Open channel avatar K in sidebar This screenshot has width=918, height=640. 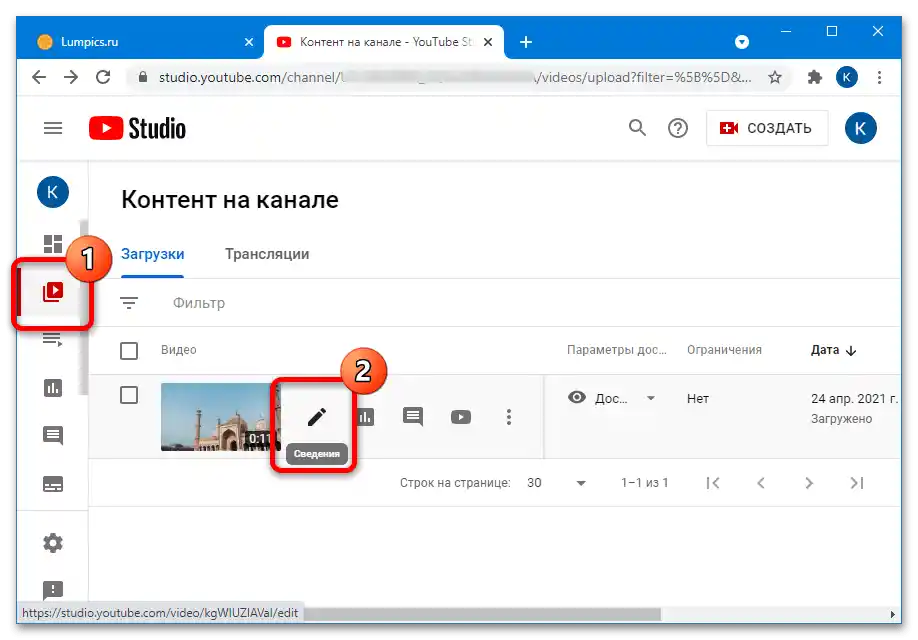pyautogui.click(x=53, y=192)
